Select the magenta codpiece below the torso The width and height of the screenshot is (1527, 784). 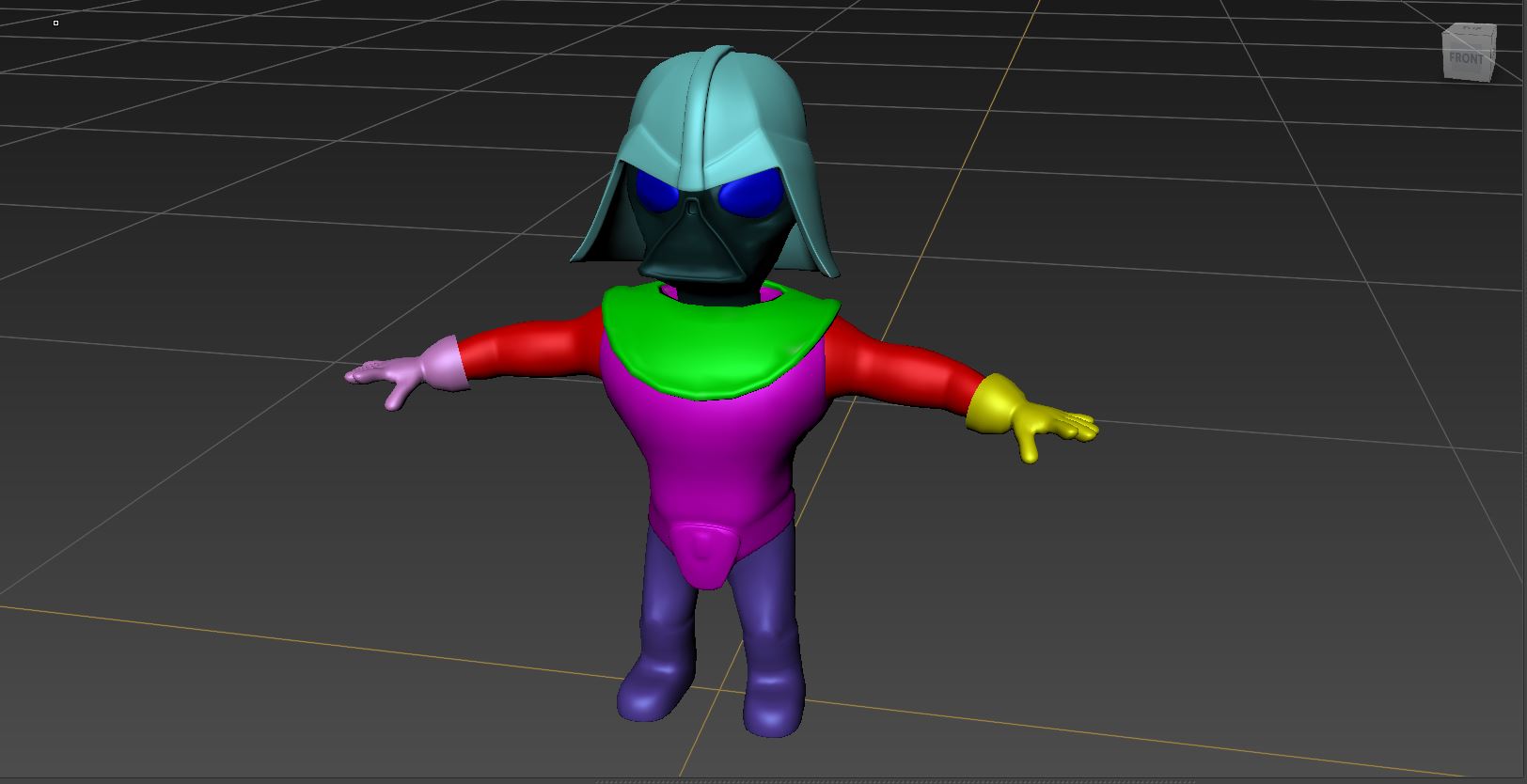coord(703,555)
